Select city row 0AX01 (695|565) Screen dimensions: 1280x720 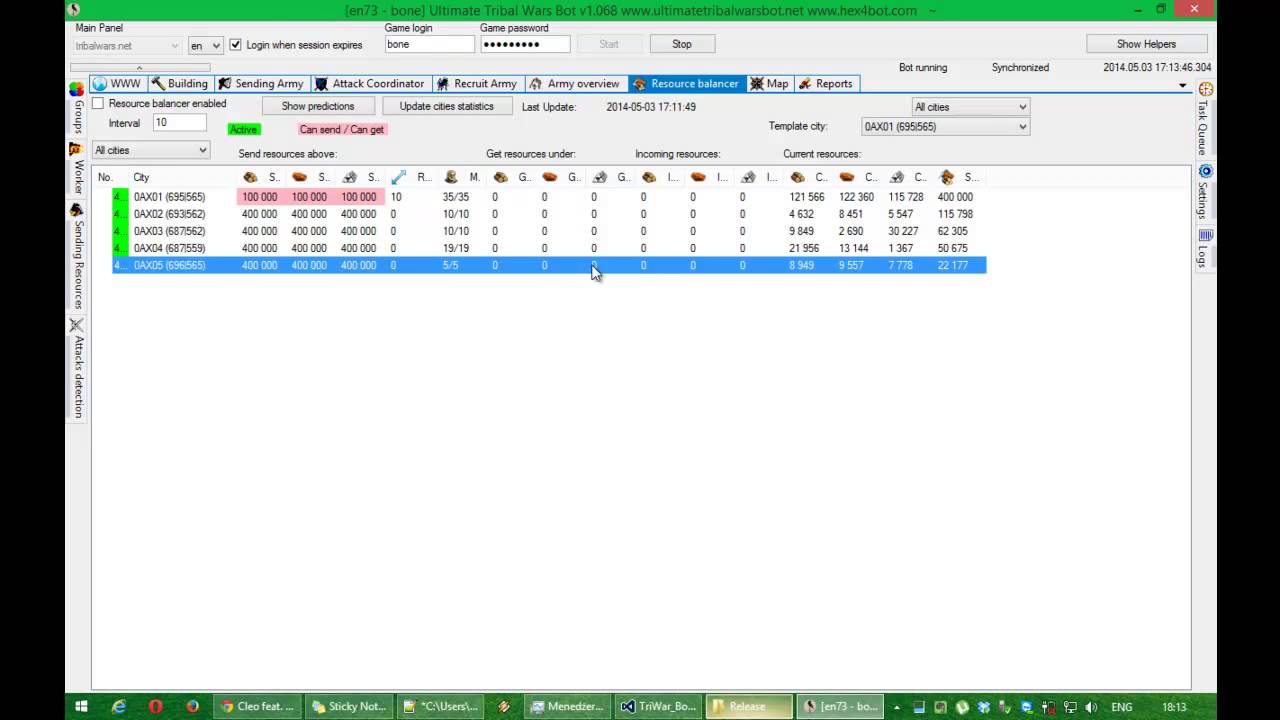click(x=549, y=197)
